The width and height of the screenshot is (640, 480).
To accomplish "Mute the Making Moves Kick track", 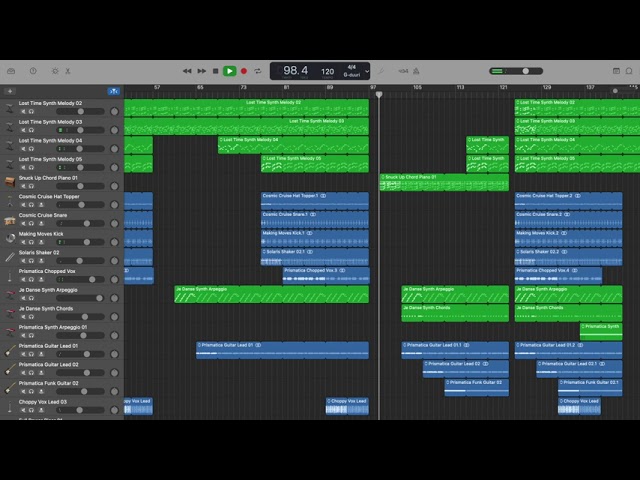I will pos(23,242).
